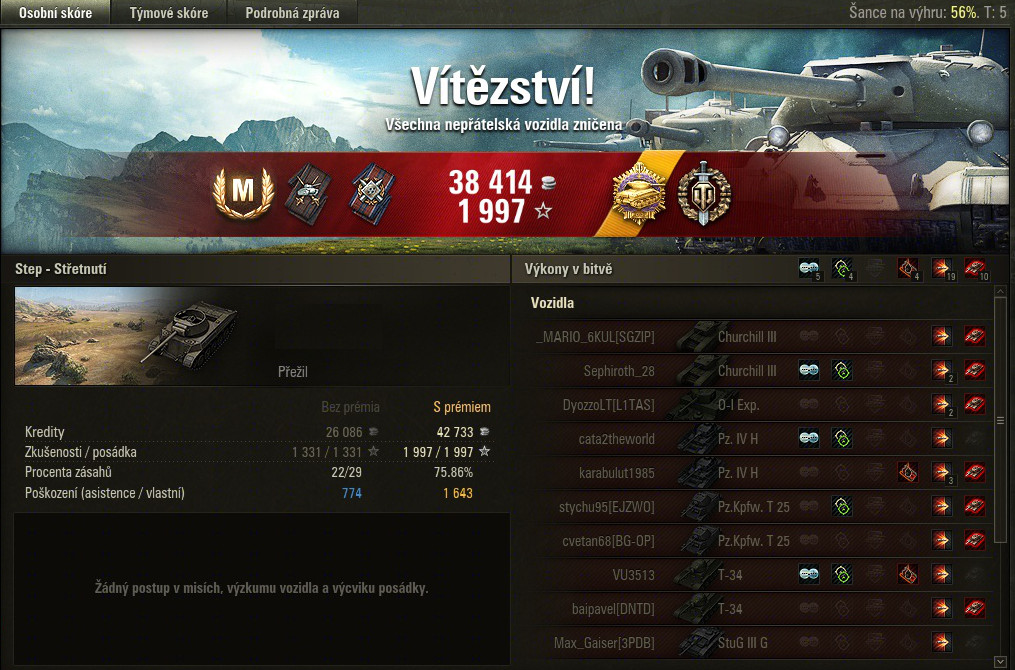Click the spotted icon for VU3513 row
Screen dimensions: 1015x670
[809, 574]
